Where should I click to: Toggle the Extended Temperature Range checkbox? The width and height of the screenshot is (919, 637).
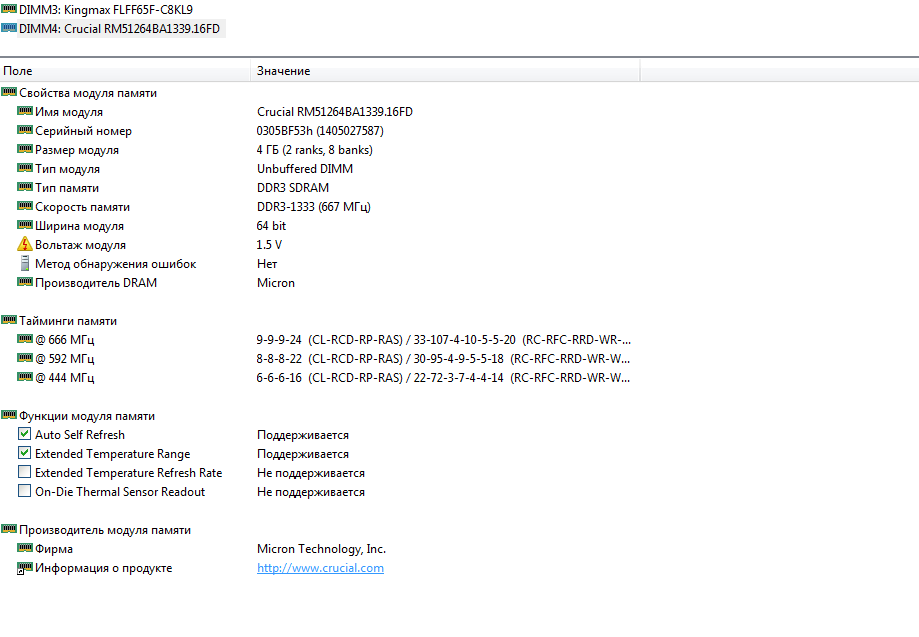[25, 453]
